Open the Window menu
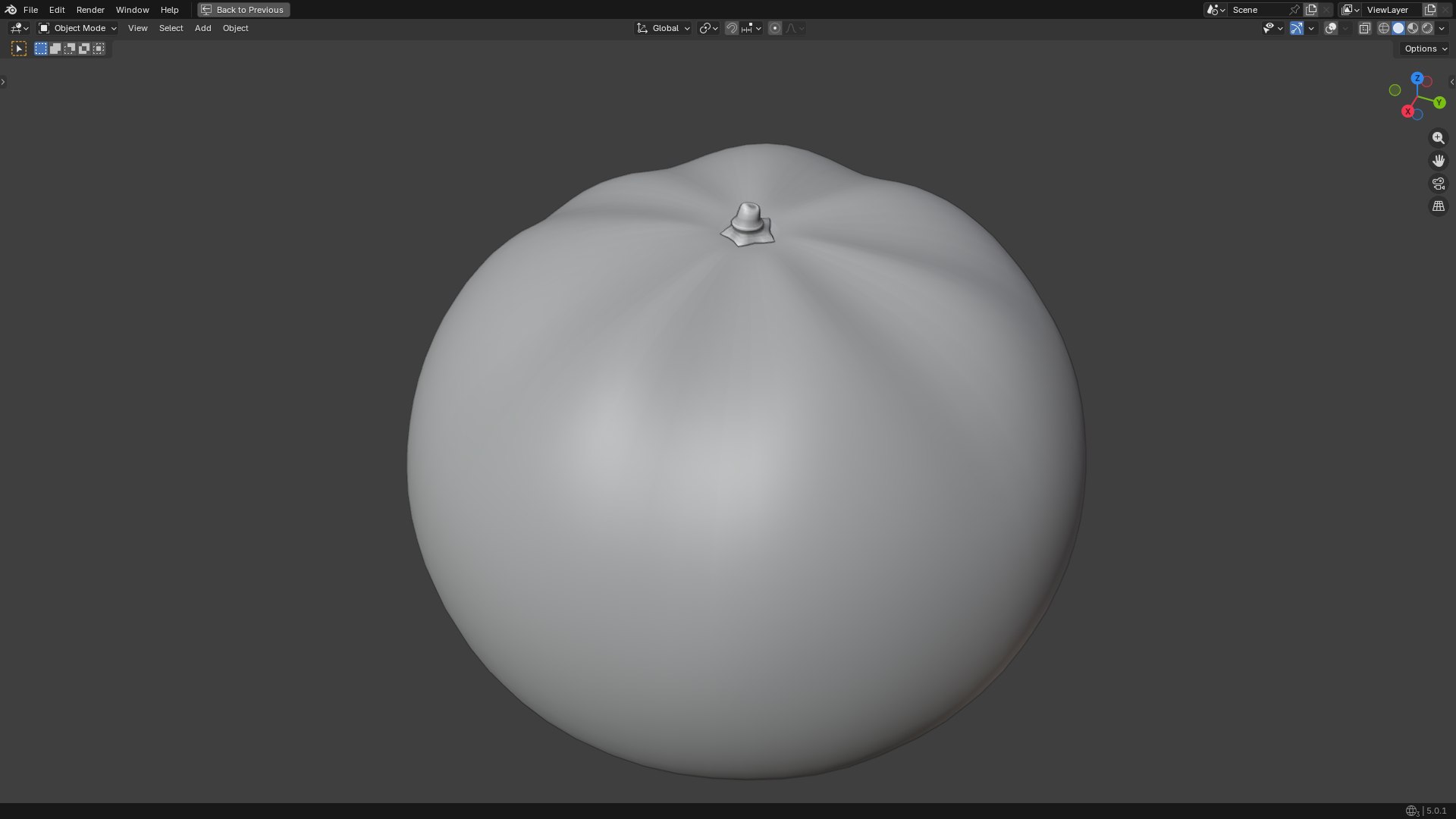This screenshot has width=1456, height=819. pyautogui.click(x=132, y=10)
